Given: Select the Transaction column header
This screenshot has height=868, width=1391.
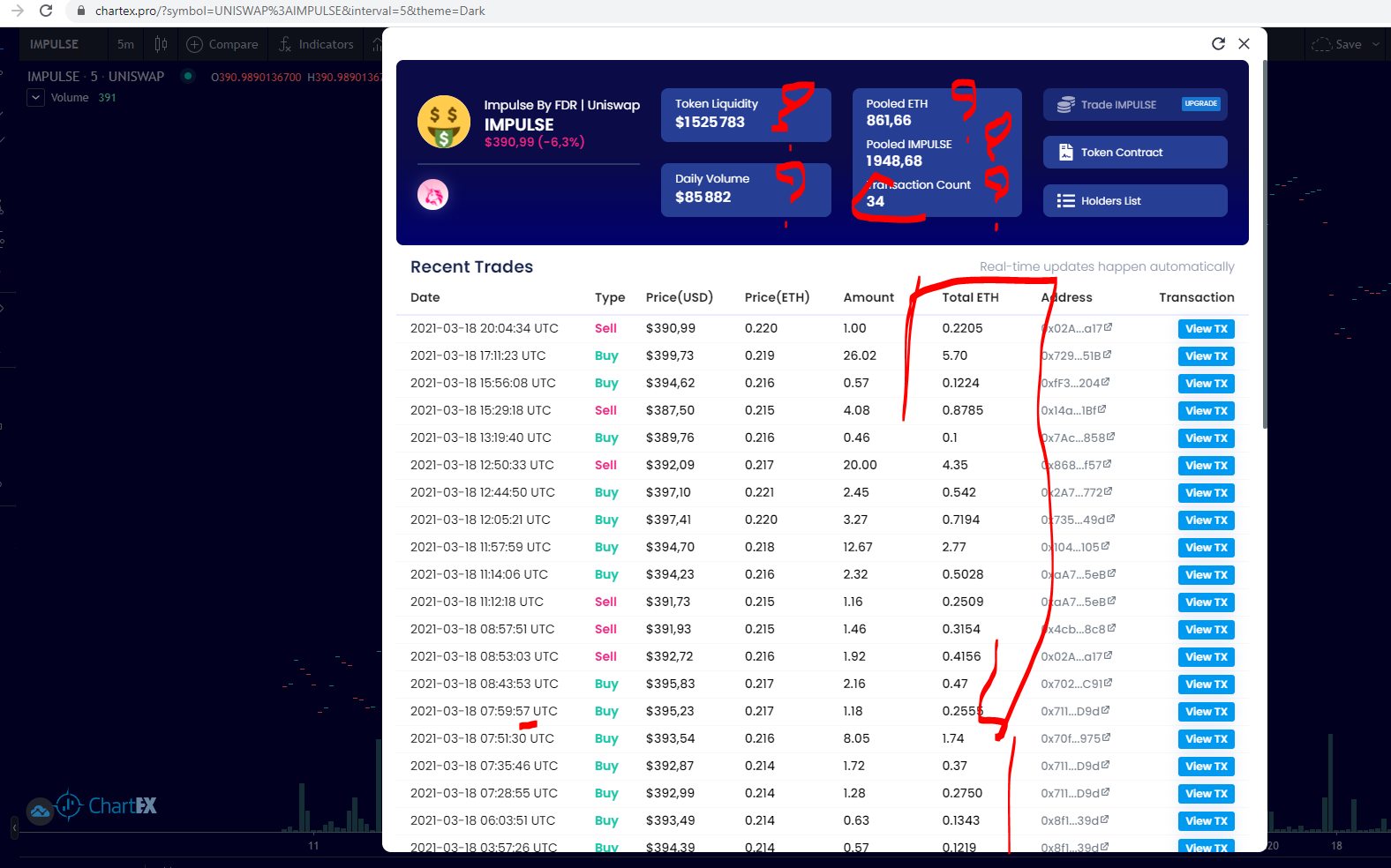Looking at the screenshot, I should pyautogui.click(x=1197, y=297).
